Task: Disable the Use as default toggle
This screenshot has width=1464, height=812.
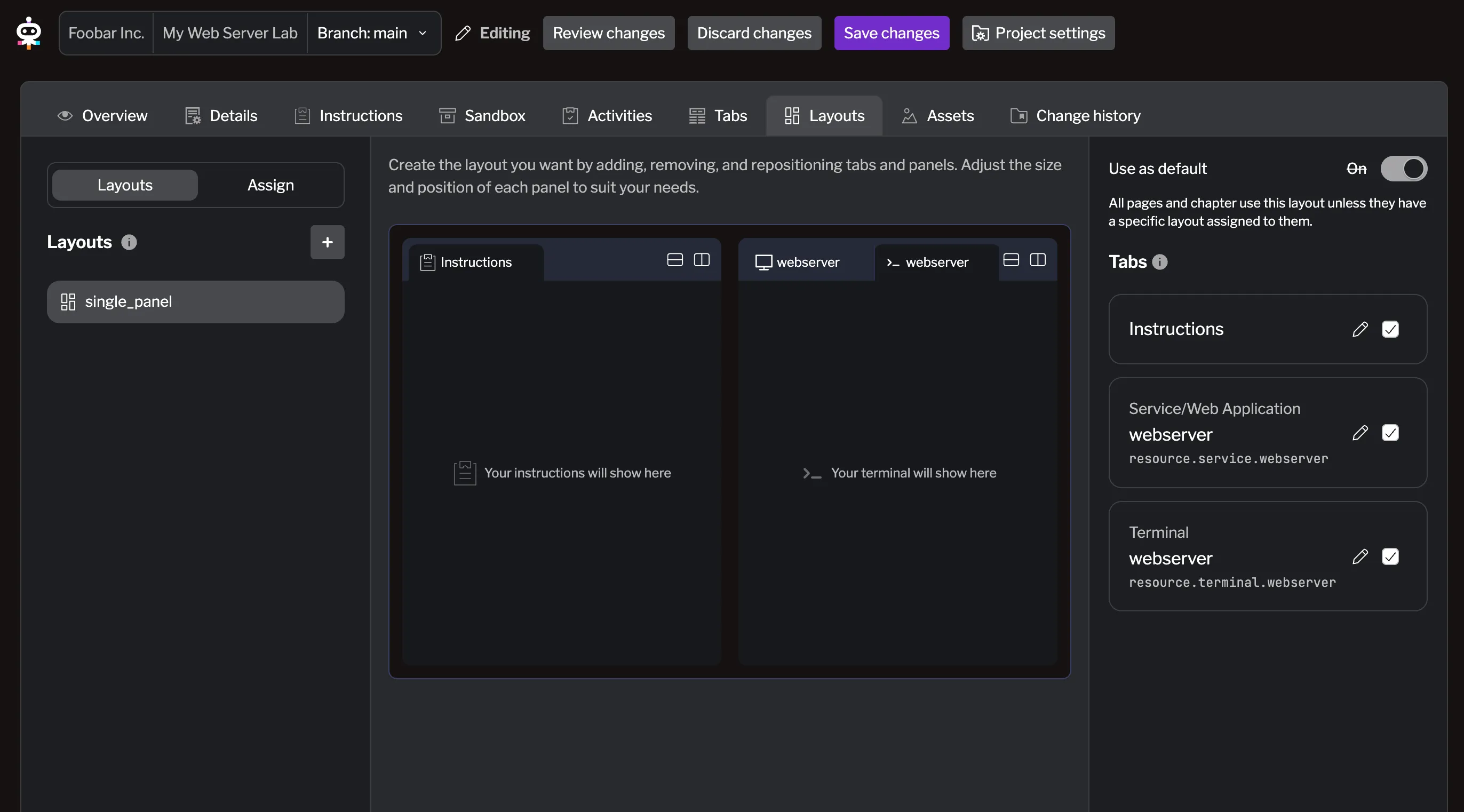Action: [1403, 168]
